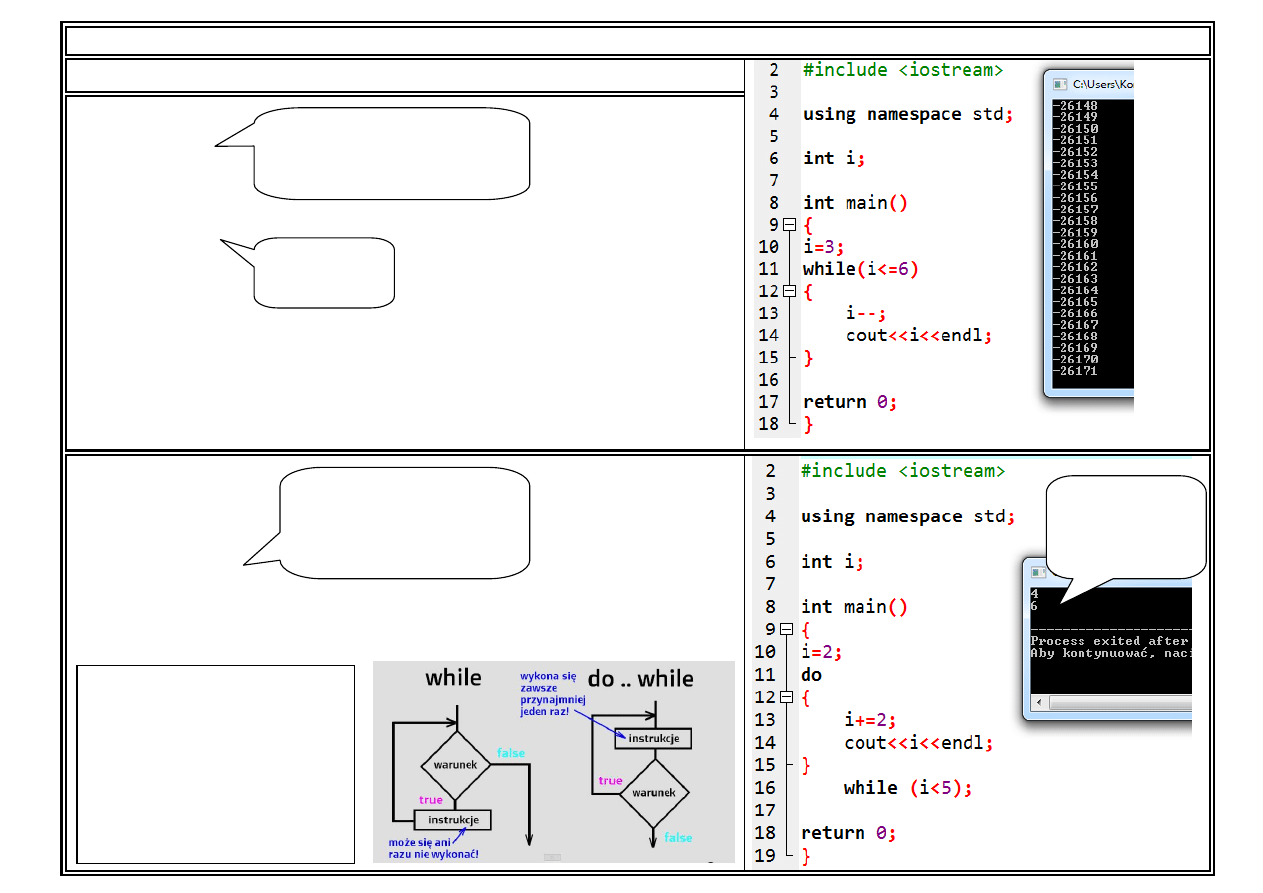Click the empty header row at the top of the table
Image resolution: width=1263 pixels, height=893 pixels.
pos(637,41)
